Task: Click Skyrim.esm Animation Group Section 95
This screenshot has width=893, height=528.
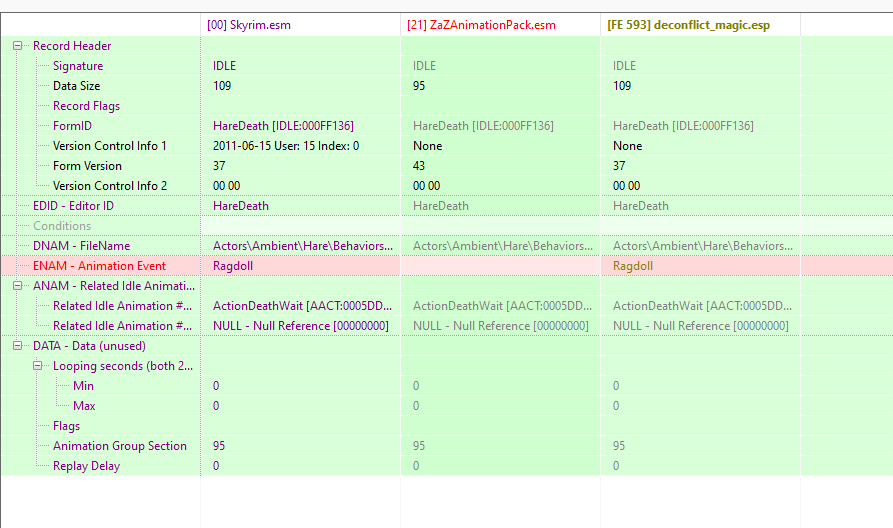Action: pyautogui.click(x=219, y=445)
